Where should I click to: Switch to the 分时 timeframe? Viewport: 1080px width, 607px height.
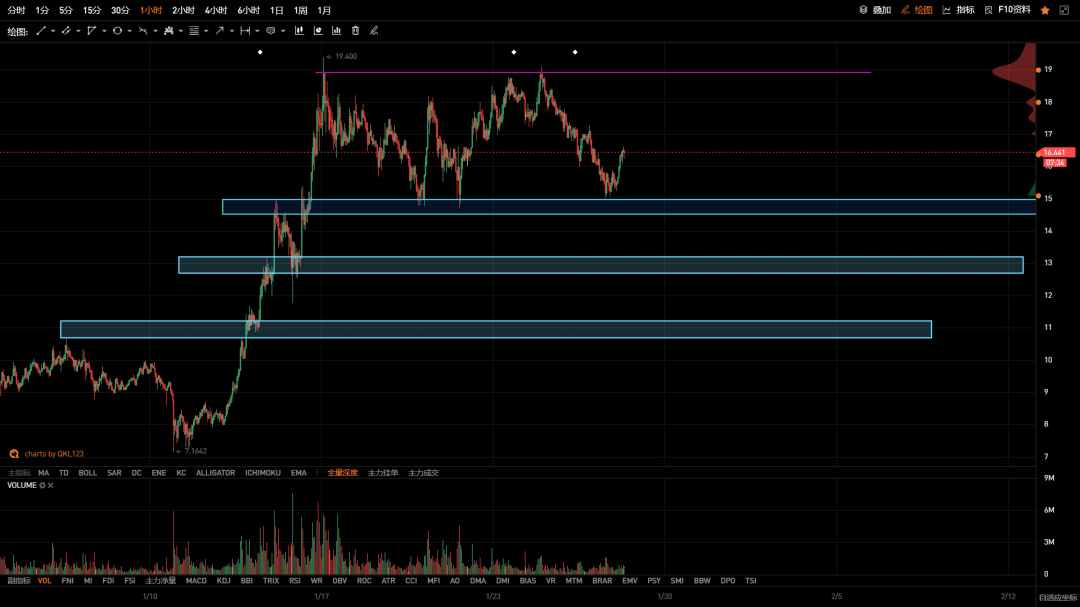click(x=16, y=10)
